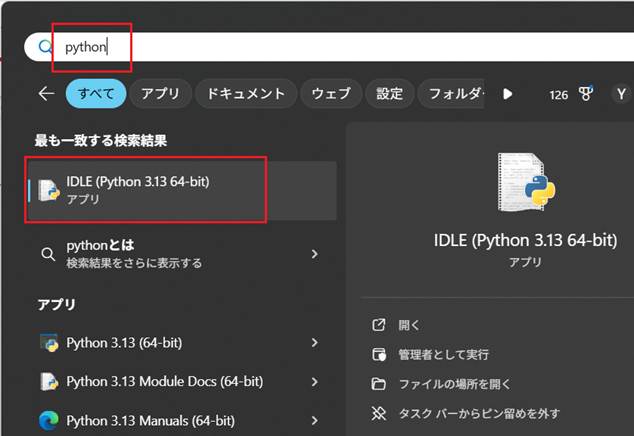Expand Python 3.13 Module Docs chevron

click(x=314, y=382)
